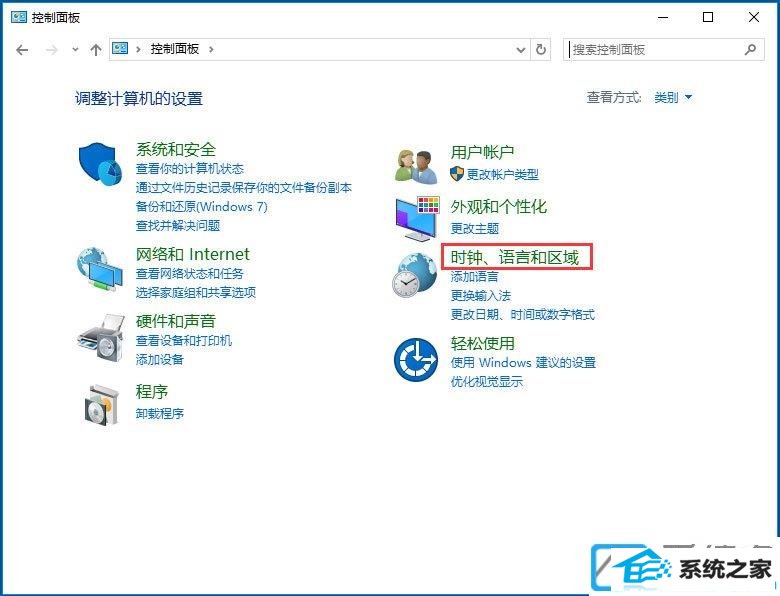Screen dimensions: 780x596
Task: Maximize the Control Panel window
Action: (x=708, y=17)
